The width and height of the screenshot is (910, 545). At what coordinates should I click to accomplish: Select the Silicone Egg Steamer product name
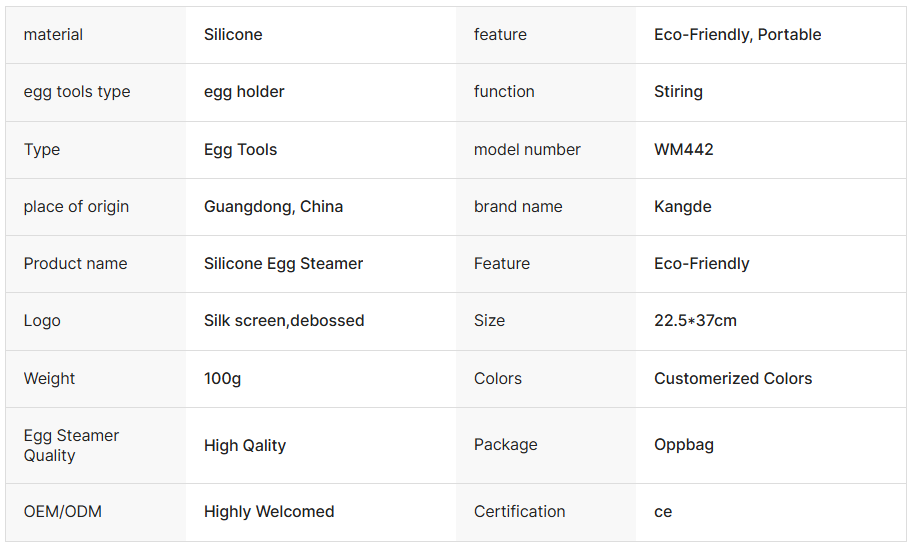pos(283,264)
